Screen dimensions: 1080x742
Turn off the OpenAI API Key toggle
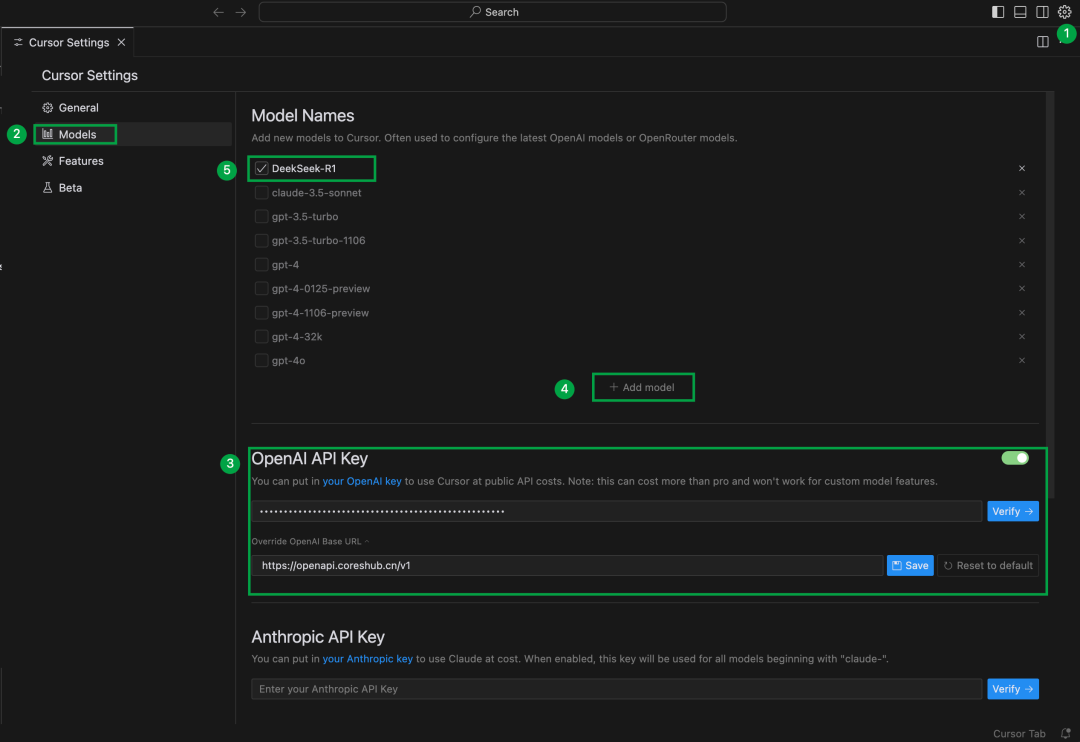click(x=1015, y=458)
